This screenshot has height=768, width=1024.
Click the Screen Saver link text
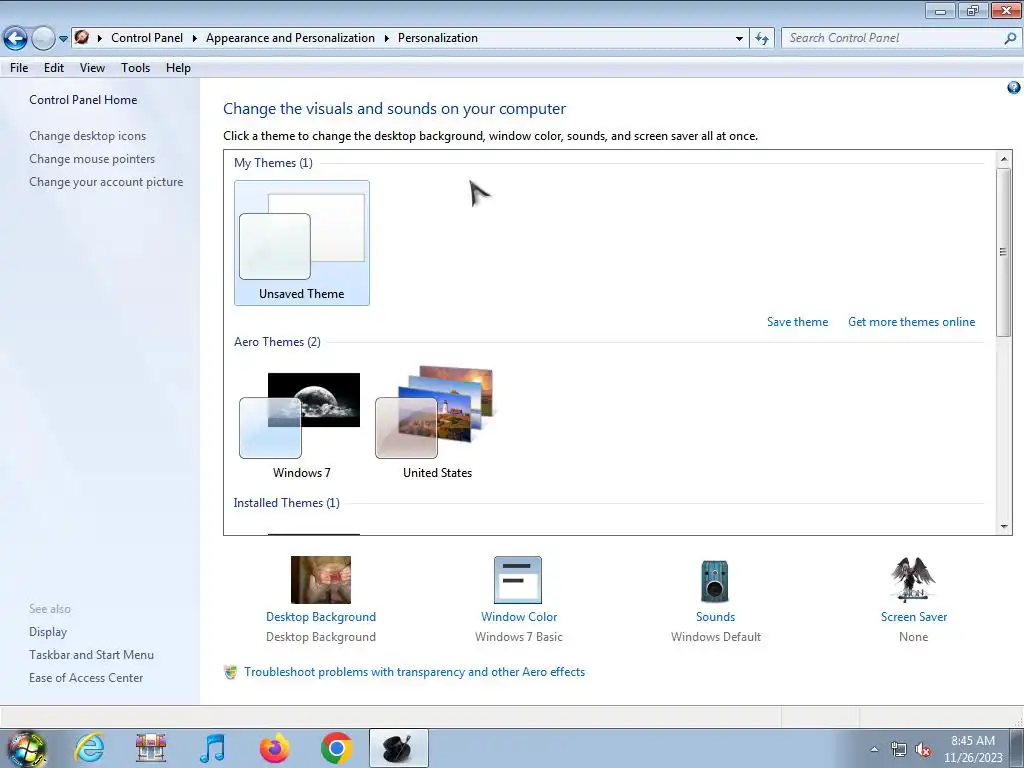click(x=913, y=616)
